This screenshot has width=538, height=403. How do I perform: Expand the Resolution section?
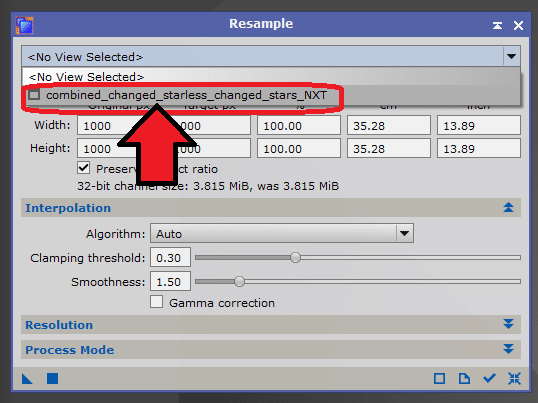coord(508,324)
